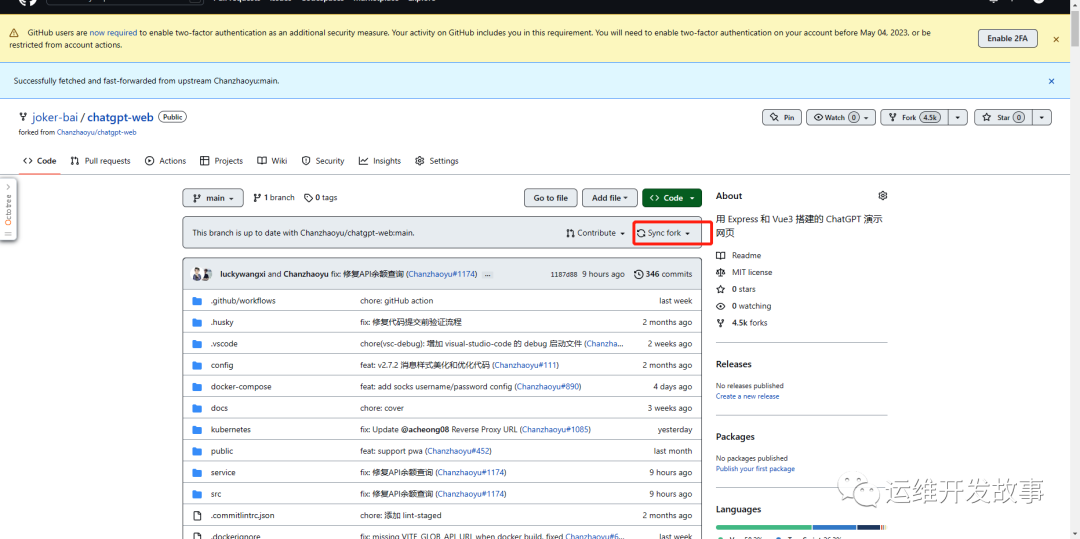Switch to the Insights tab
This screenshot has height=539, width=1080.
point(380,161)
